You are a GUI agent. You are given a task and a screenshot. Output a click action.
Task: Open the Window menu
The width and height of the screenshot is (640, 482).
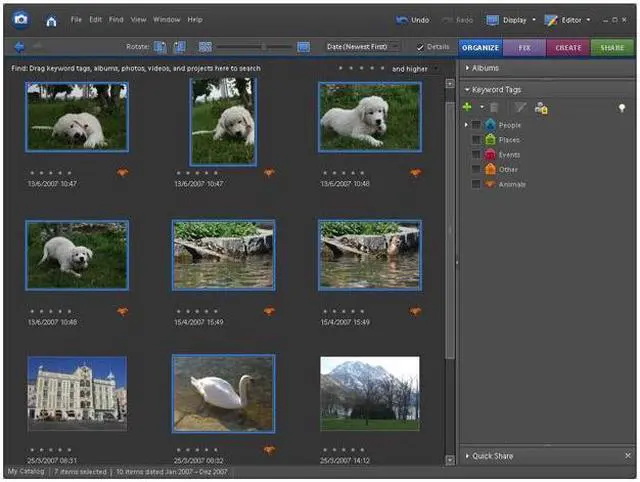pos(167,20)
